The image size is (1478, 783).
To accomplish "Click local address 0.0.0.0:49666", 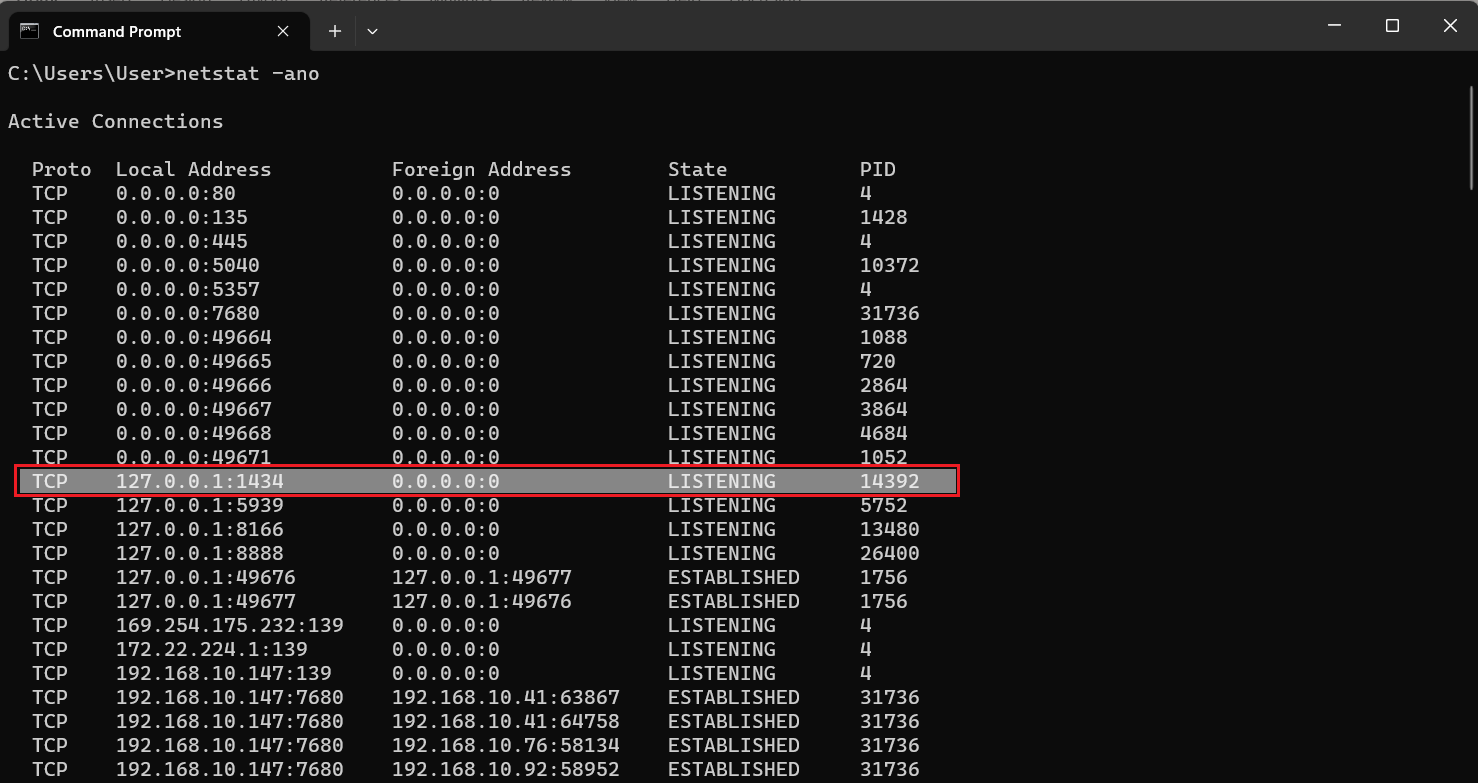I will point(194,385).
